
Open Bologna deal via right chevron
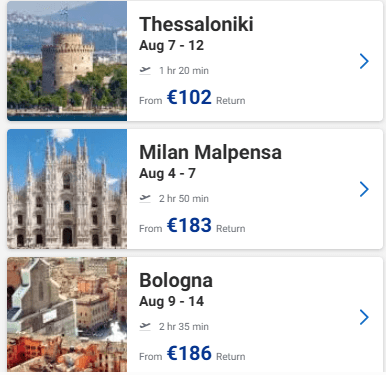tap(364, 317)
